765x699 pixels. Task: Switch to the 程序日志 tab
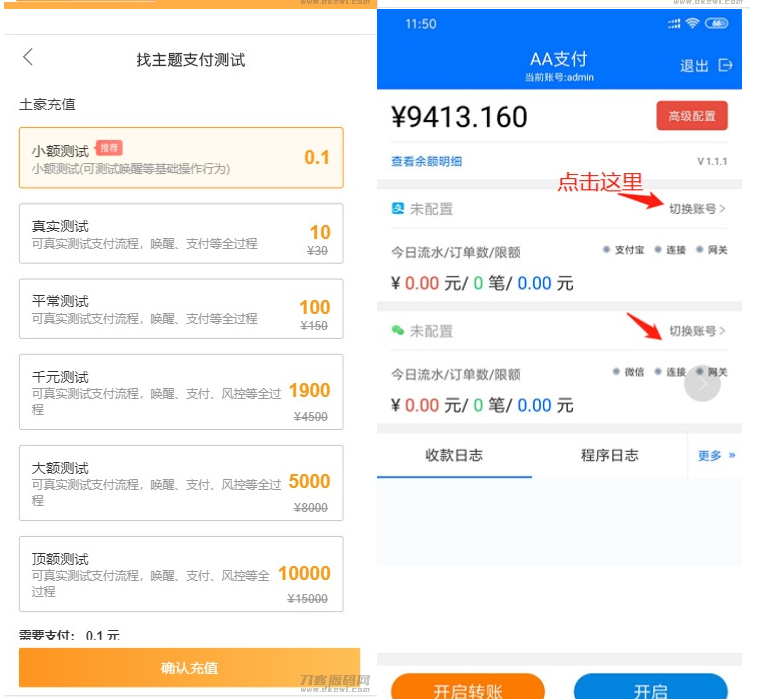pyautogui.click(x=609, y=456)
